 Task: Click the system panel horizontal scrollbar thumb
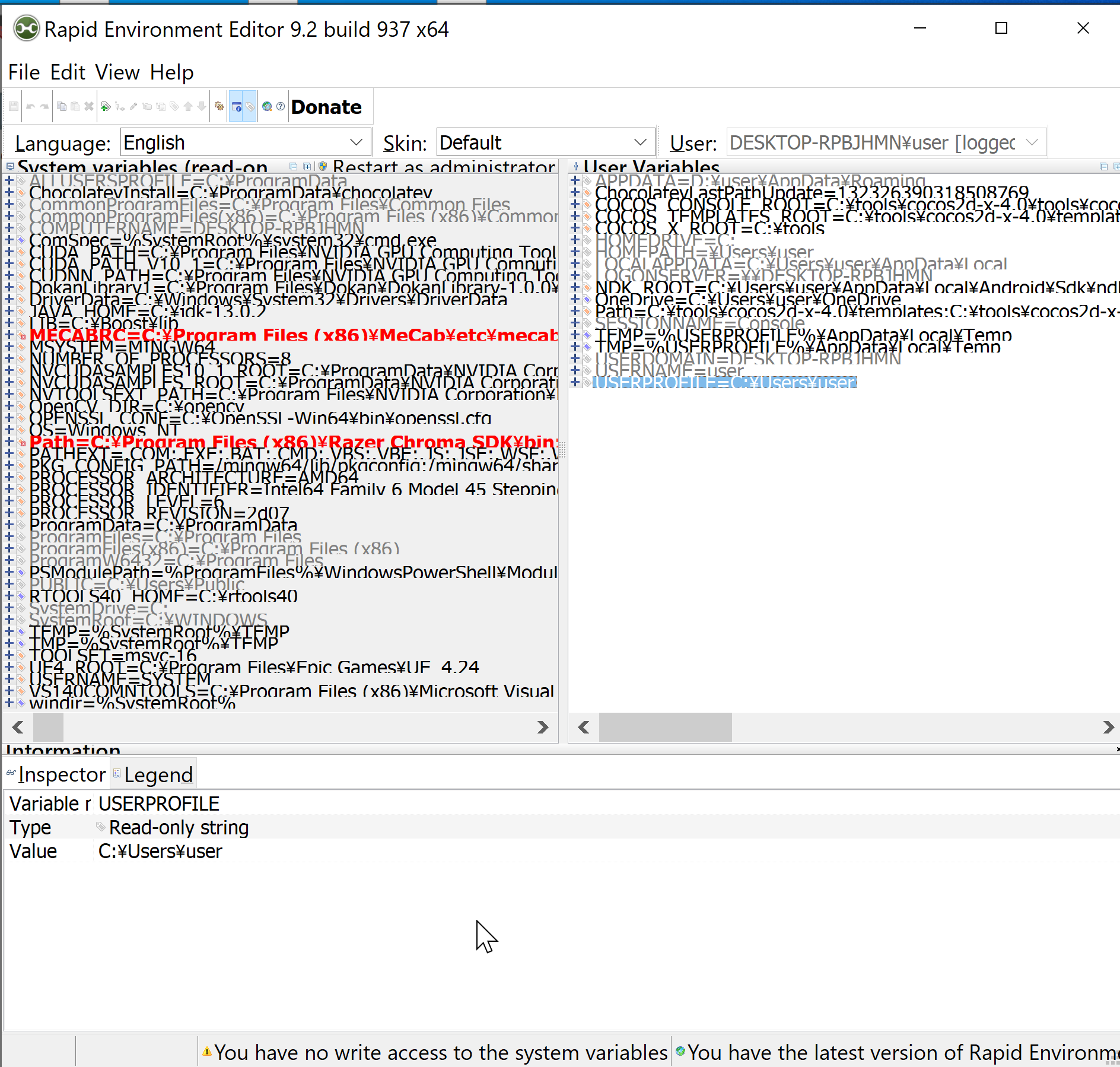pyautogui.click(x=48, y=727)
